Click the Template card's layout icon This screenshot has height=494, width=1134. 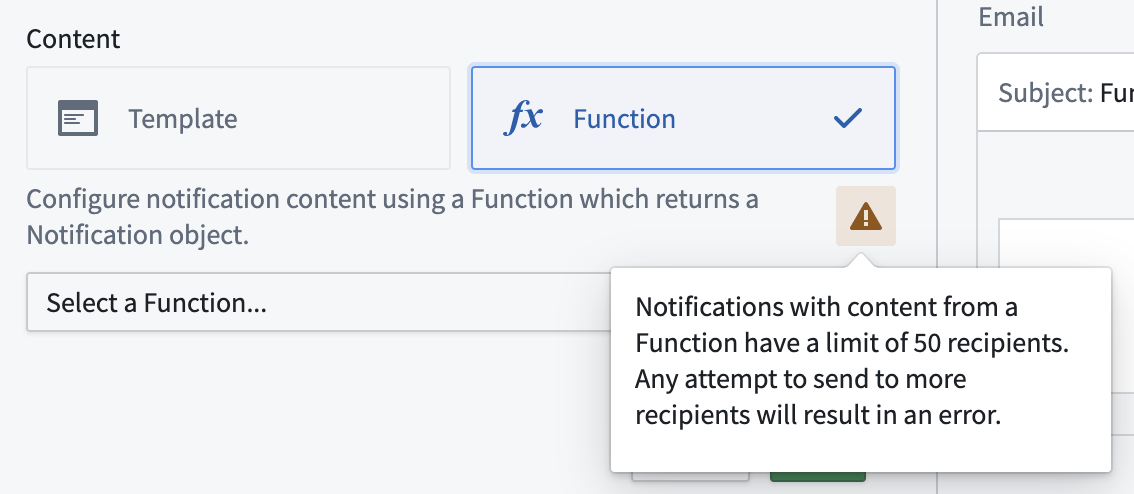tap(77, 119)
